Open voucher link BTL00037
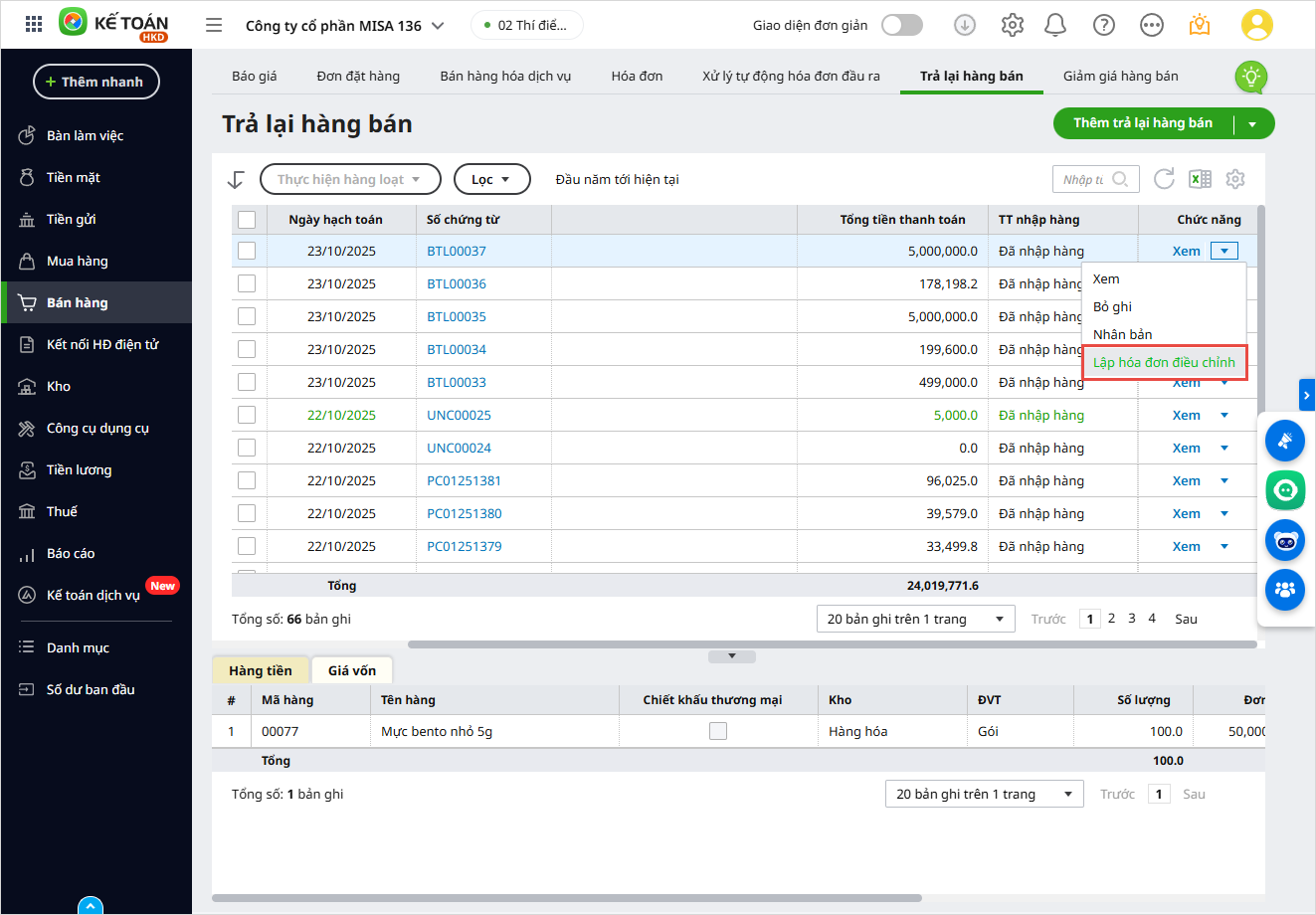Screen dimensions: 1316x915 coord(457,251)
